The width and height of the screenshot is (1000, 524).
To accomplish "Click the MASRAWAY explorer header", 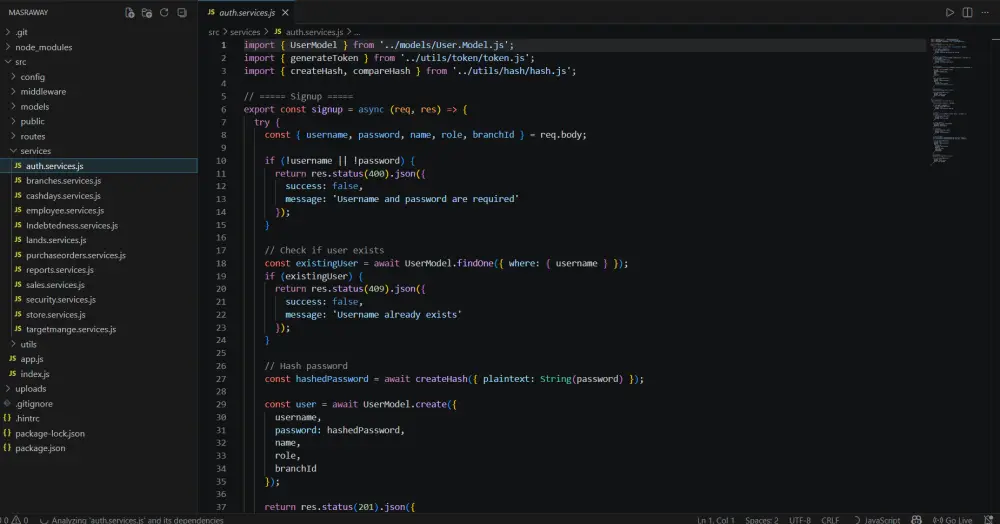I will click(x=28, y=13).
